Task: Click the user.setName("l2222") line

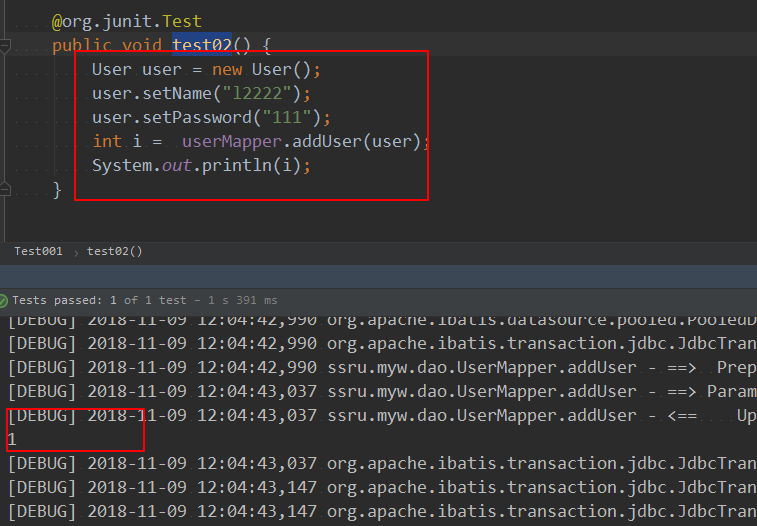Action: (x=201, y=94)
